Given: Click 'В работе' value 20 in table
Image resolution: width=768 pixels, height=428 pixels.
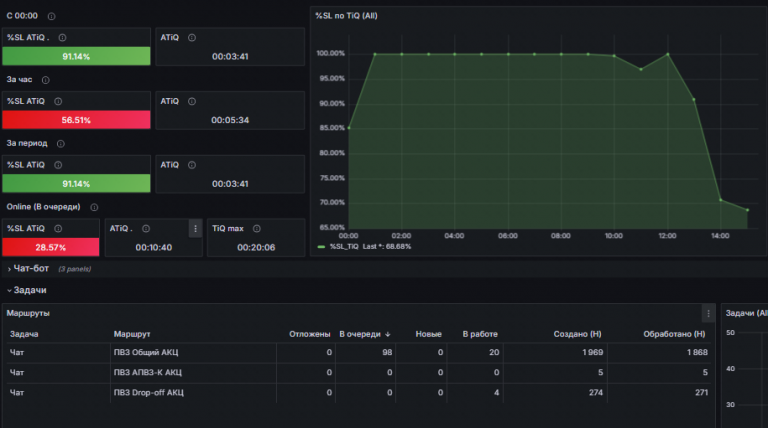Looking at the screenshot, I should tap(494, 352).
